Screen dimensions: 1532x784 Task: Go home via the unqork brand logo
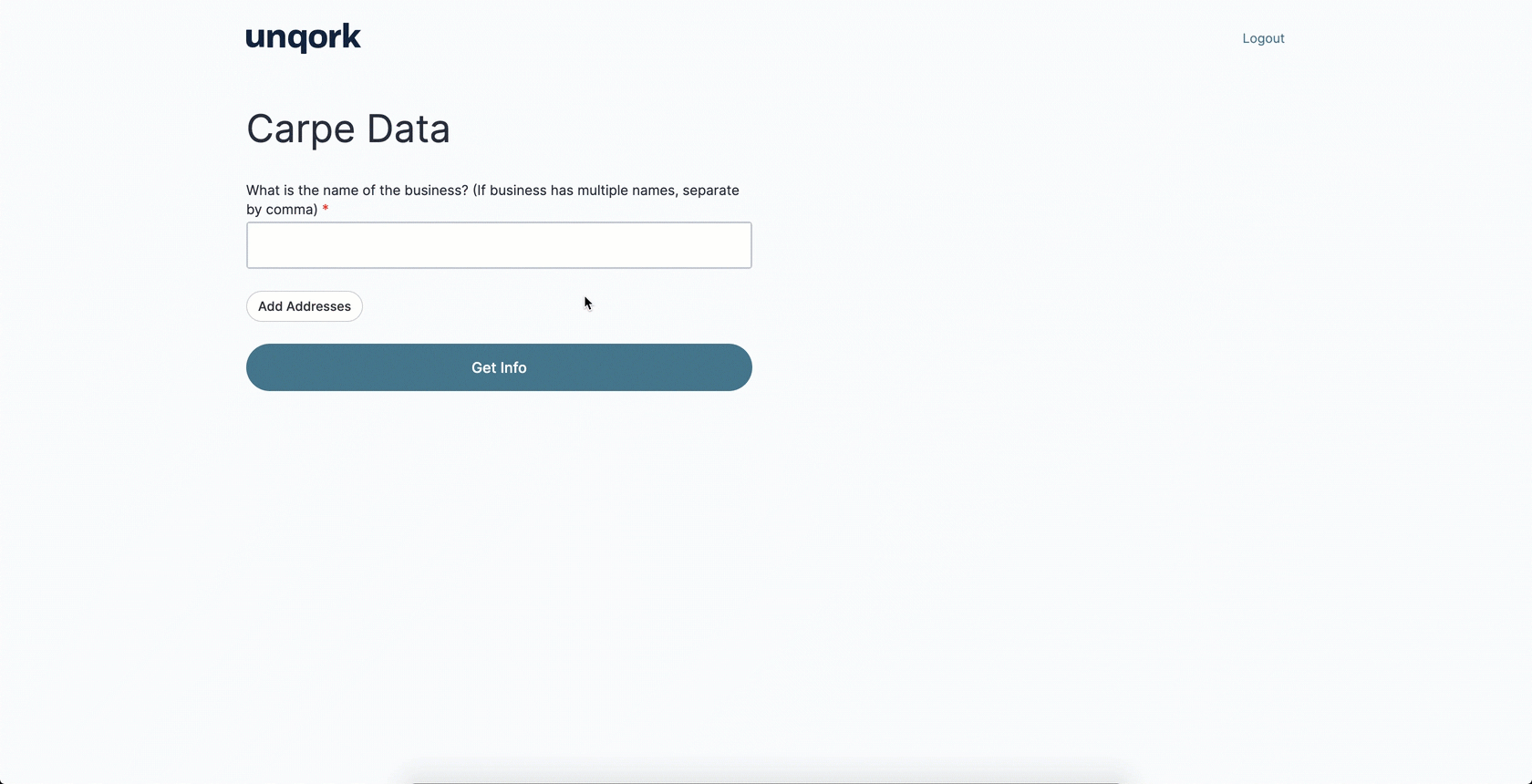(304, 38)
